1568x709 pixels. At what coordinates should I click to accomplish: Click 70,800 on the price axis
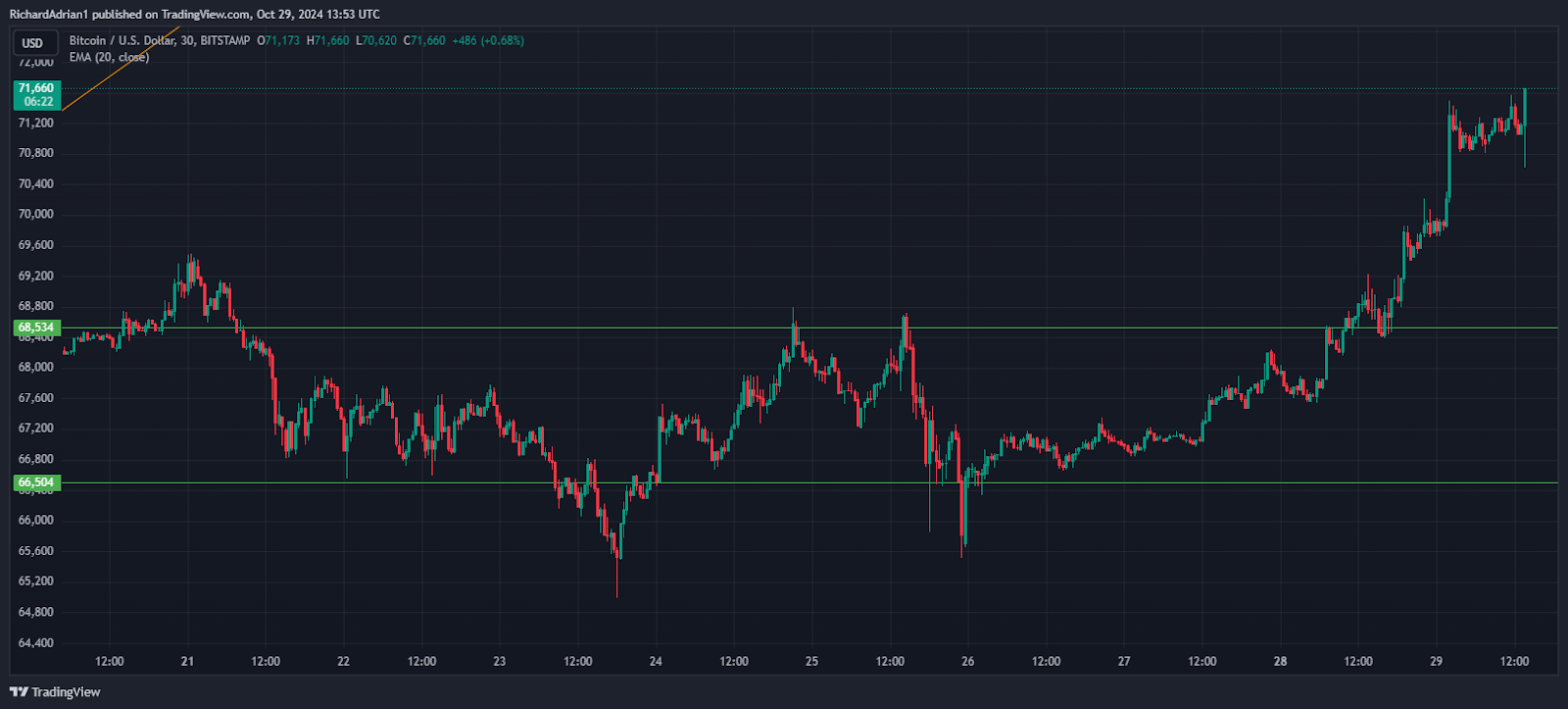tap(36, 153)
